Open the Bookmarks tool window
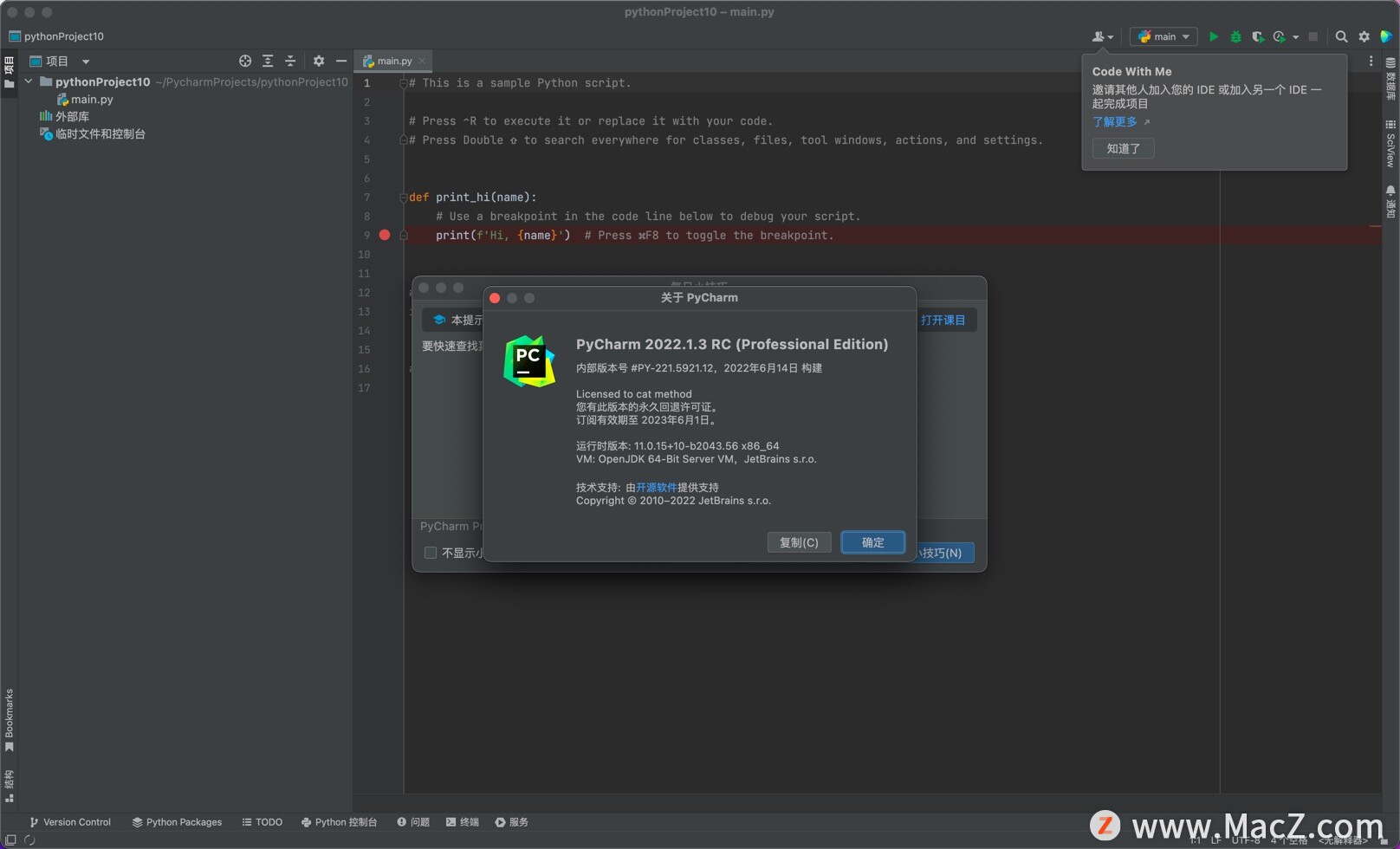1400x849 pixels. 9,720
